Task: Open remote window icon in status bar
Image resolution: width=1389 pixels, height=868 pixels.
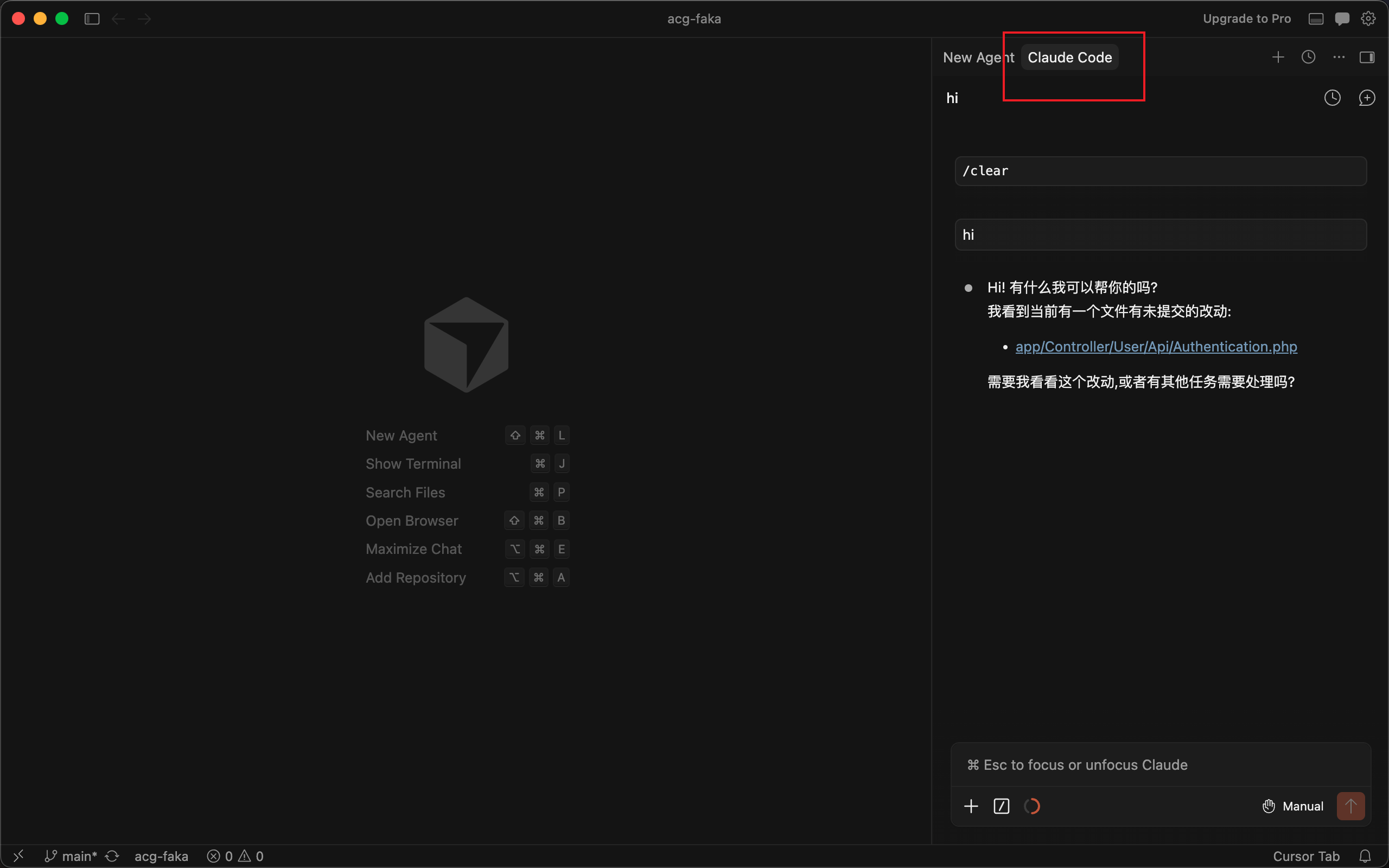Action: [18, 856]
